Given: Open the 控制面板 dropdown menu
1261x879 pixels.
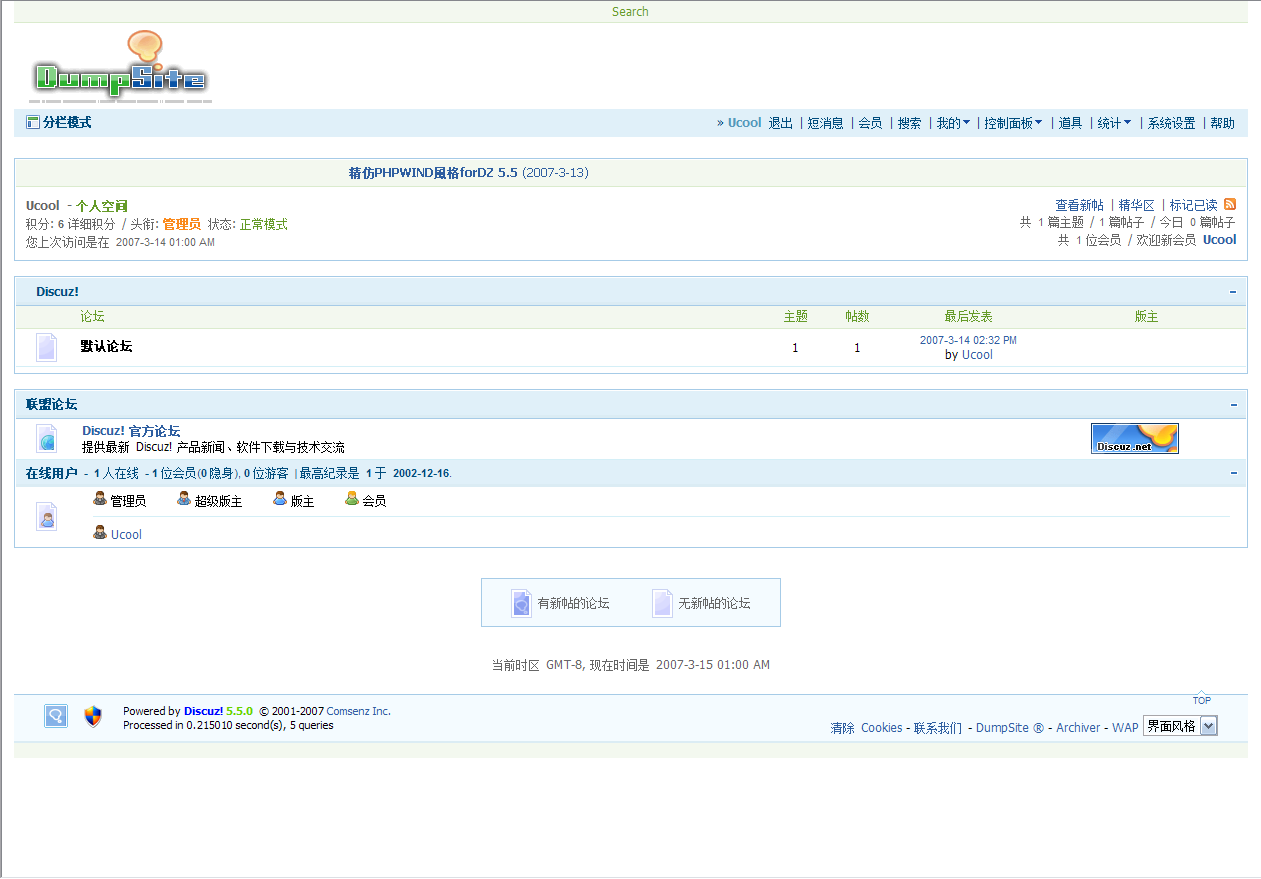Looking at the screenshot, I should click(x=1013, y=123).
